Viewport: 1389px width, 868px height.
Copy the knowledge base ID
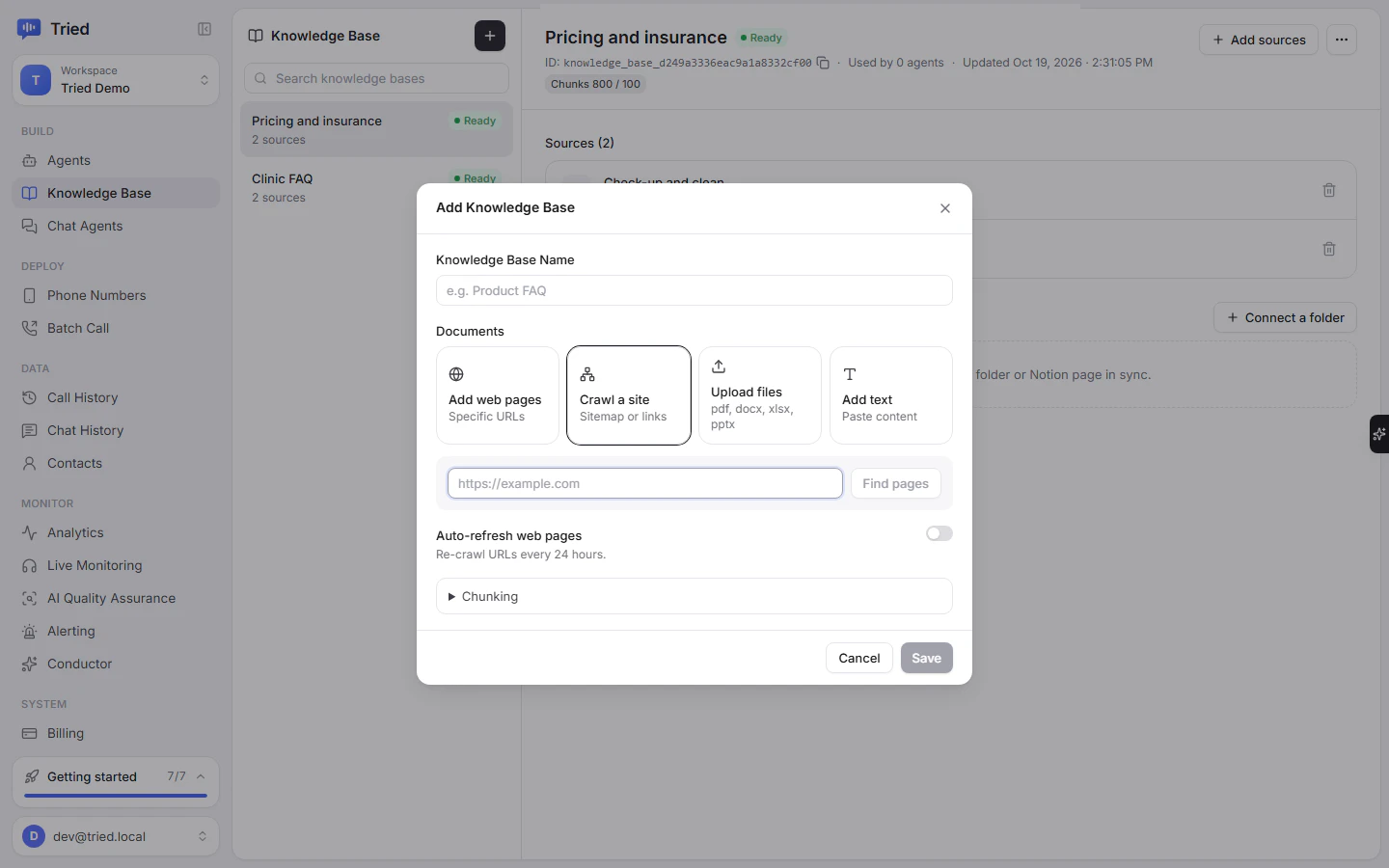click(823, 63)
